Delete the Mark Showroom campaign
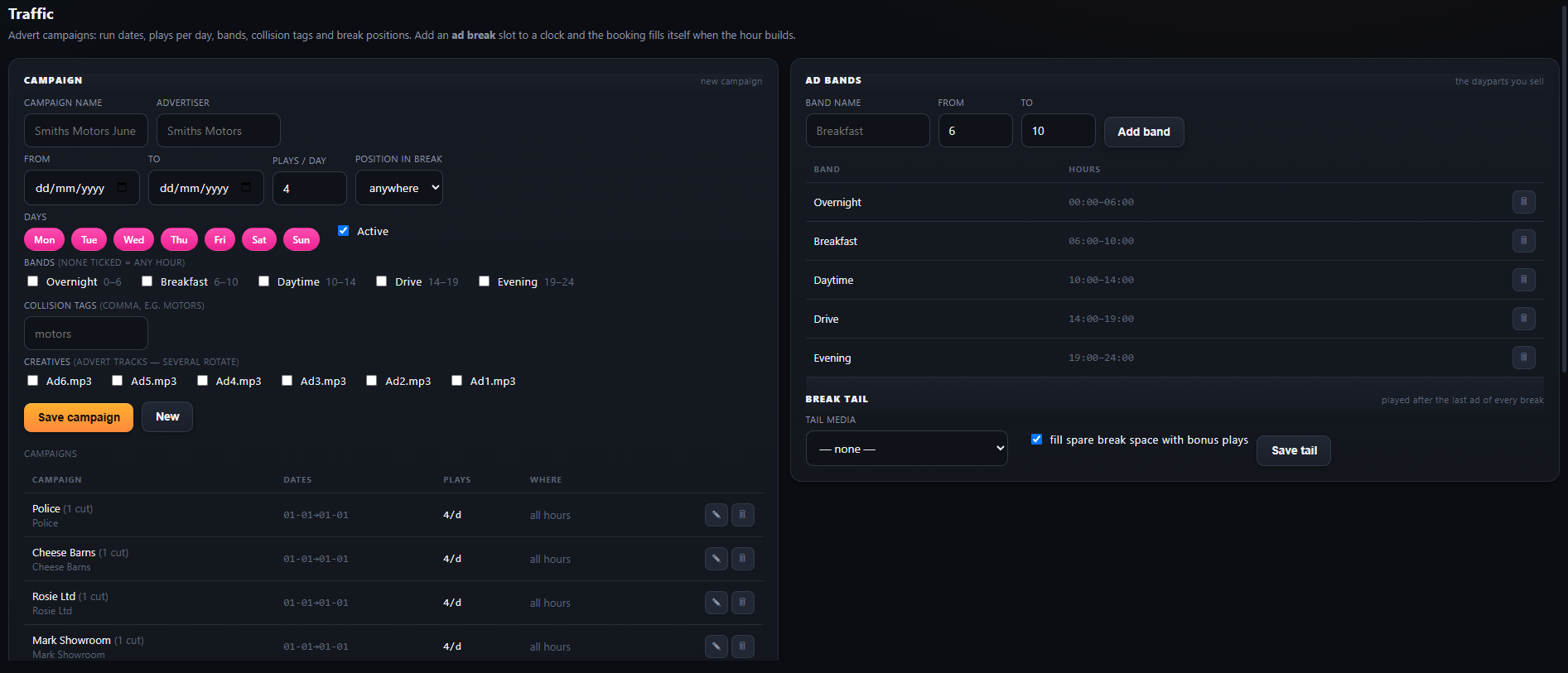 pyautogui.click(x=743, y=647)
